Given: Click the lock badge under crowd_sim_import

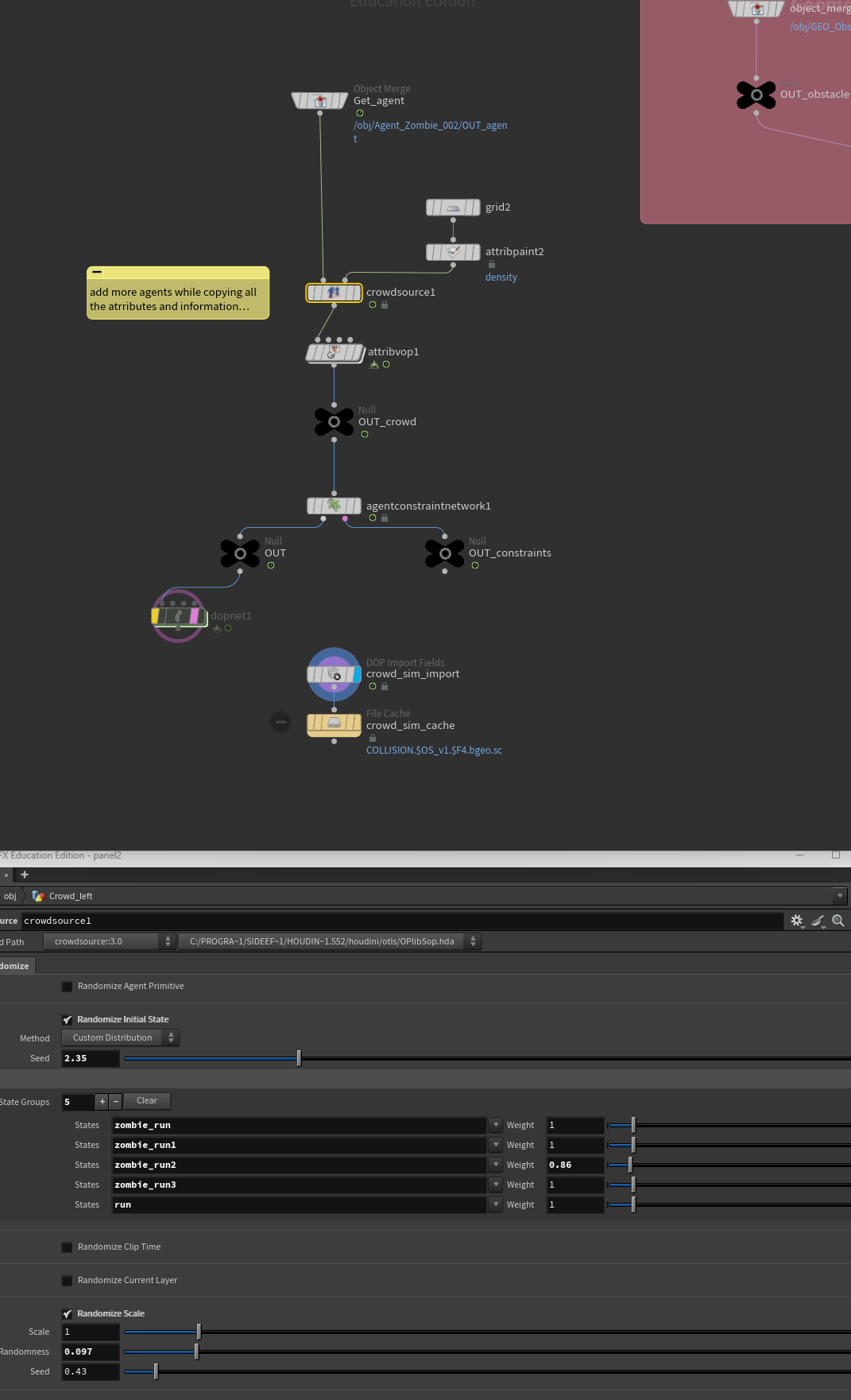Looking at the screenshot, I should pyautogui.click(x=385, y=686).
